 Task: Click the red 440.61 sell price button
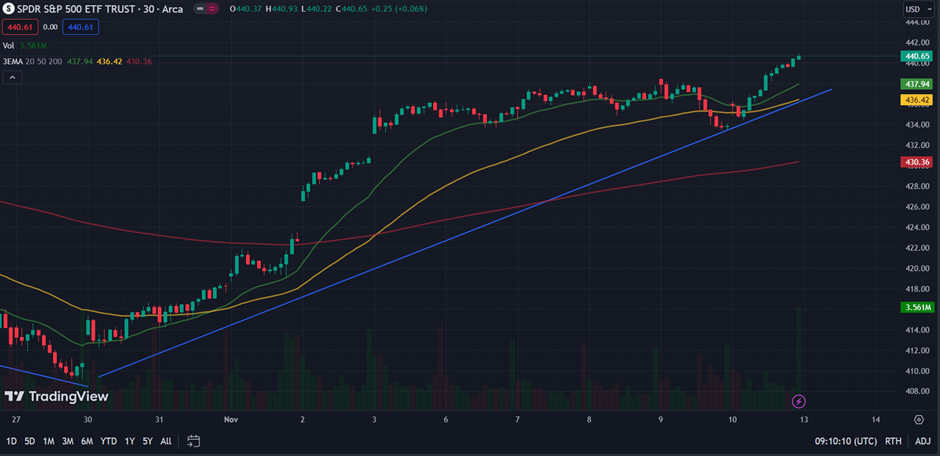(20, 28)
